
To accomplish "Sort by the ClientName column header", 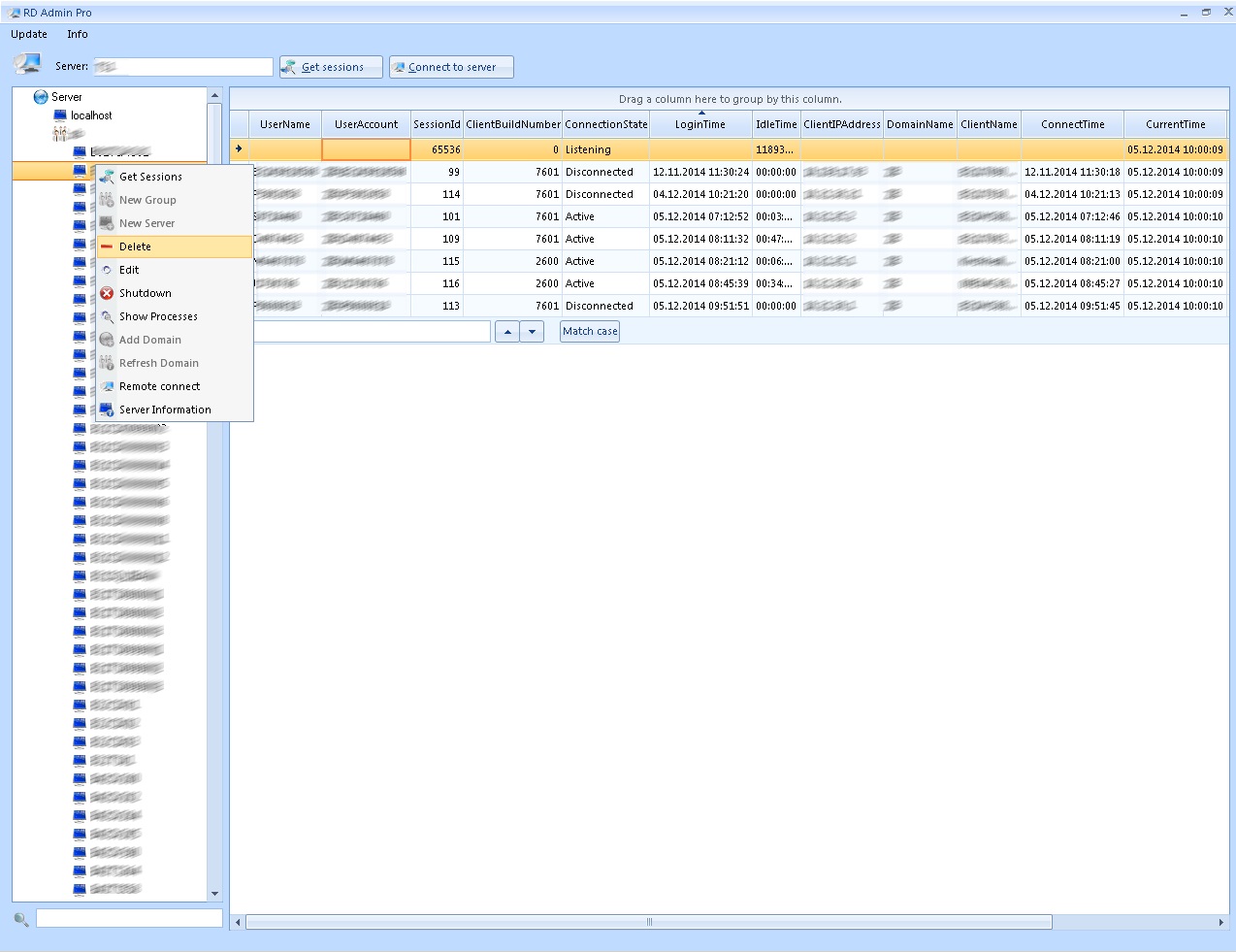I will [989, 124].
